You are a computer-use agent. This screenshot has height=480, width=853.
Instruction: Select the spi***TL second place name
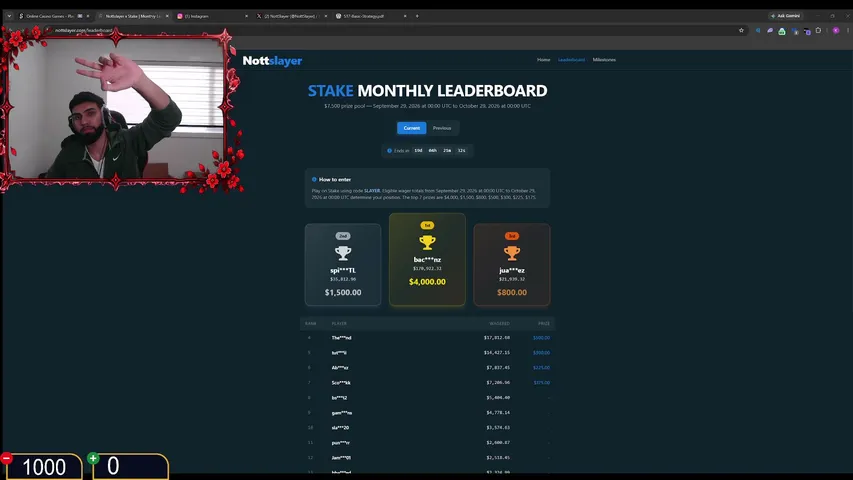343,270
